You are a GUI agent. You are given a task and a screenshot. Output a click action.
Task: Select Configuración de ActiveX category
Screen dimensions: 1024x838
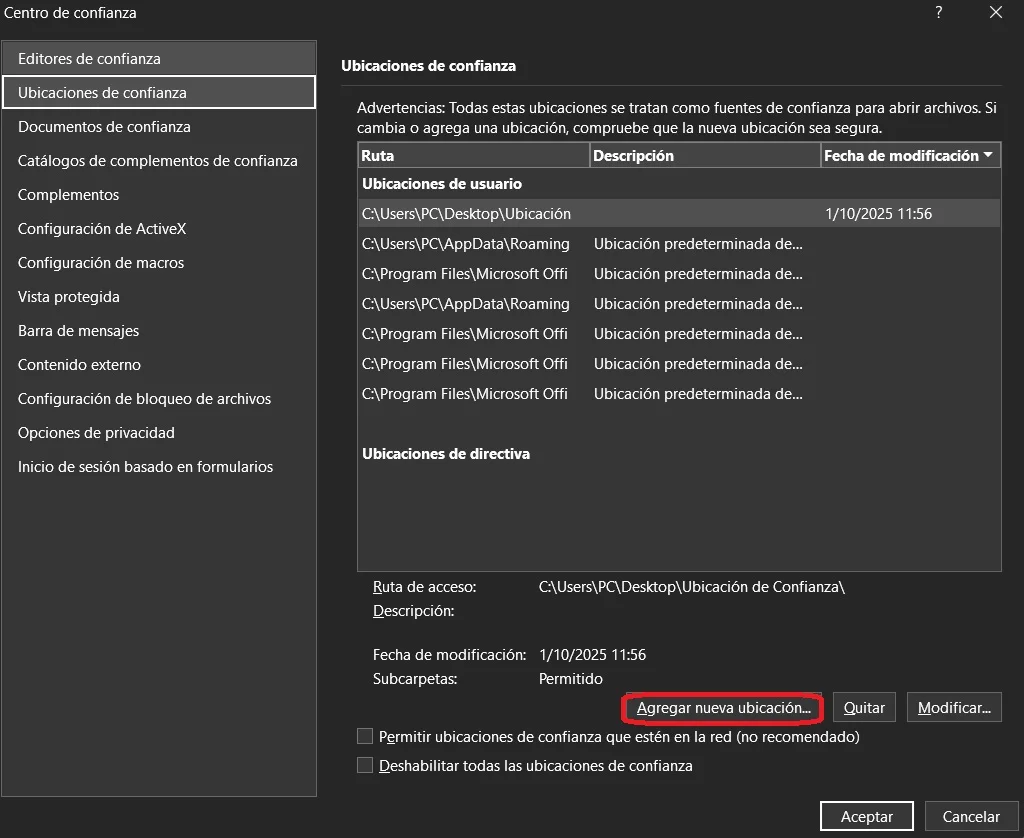point(102,229)
